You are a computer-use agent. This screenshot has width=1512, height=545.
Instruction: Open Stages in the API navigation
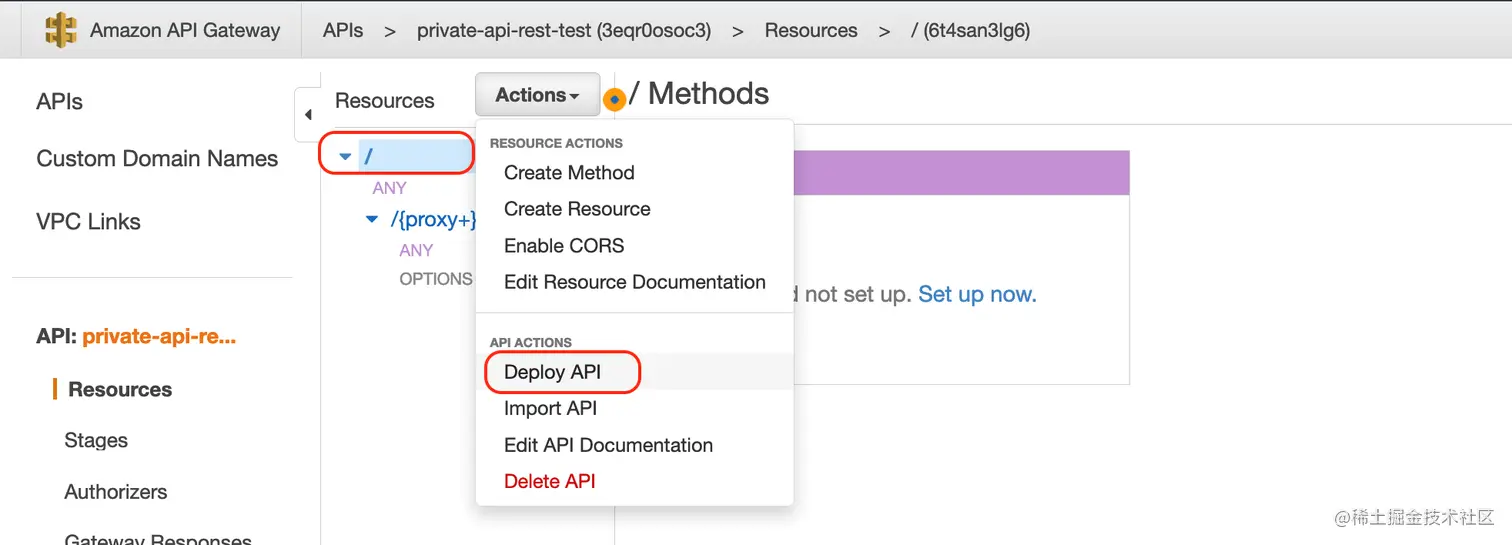96,440
